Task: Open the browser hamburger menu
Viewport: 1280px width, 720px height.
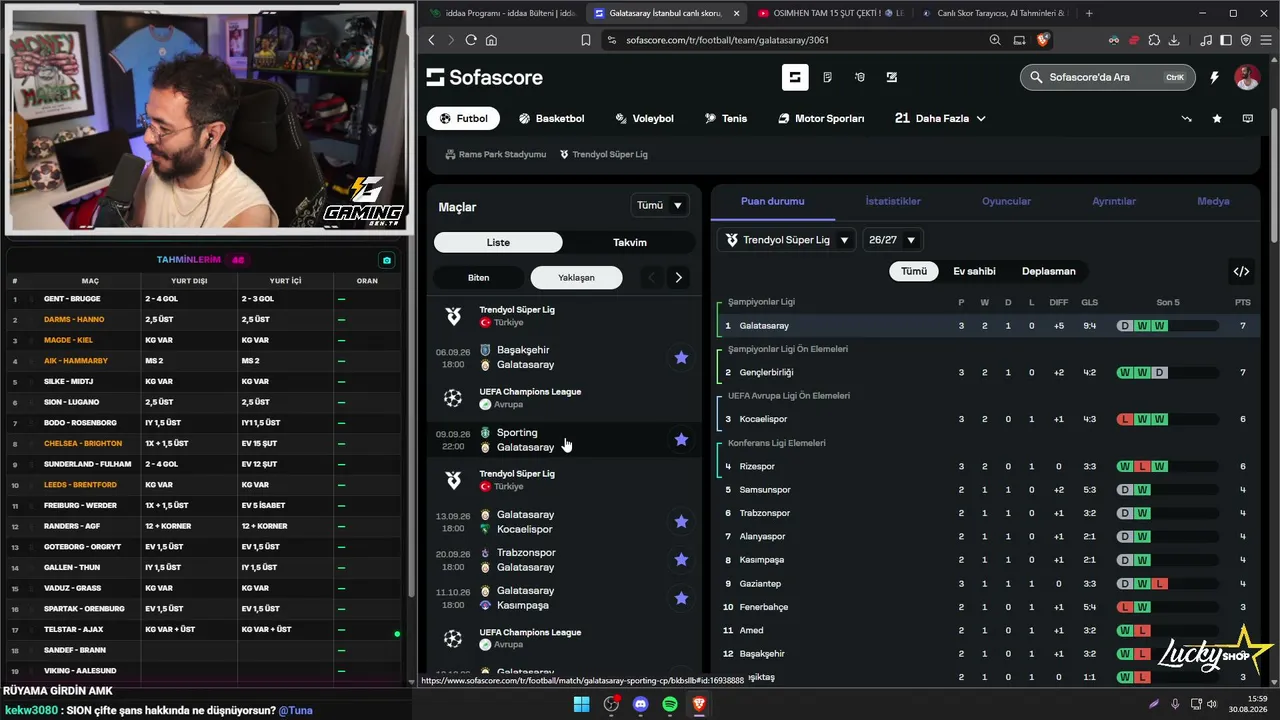Action: tap(1265, 40)
